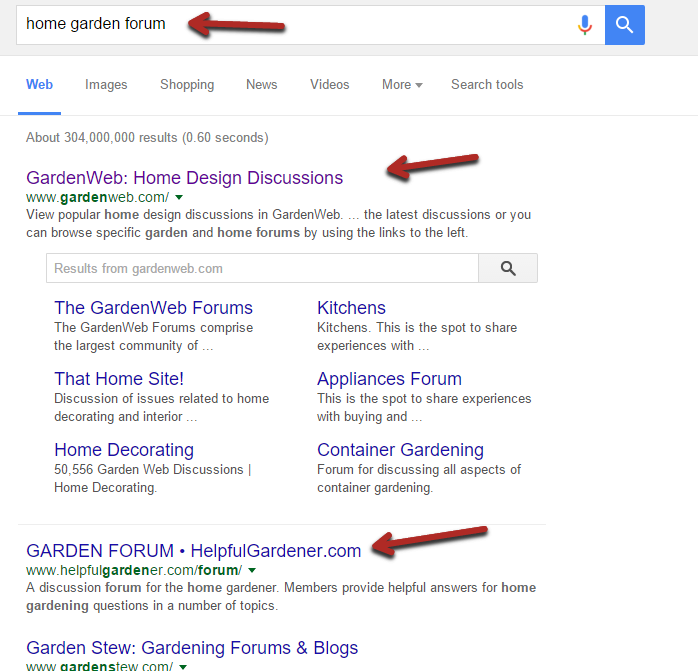Open the Appliances Forum sitelink
This screenshot has height=671, width=698.
389,379
